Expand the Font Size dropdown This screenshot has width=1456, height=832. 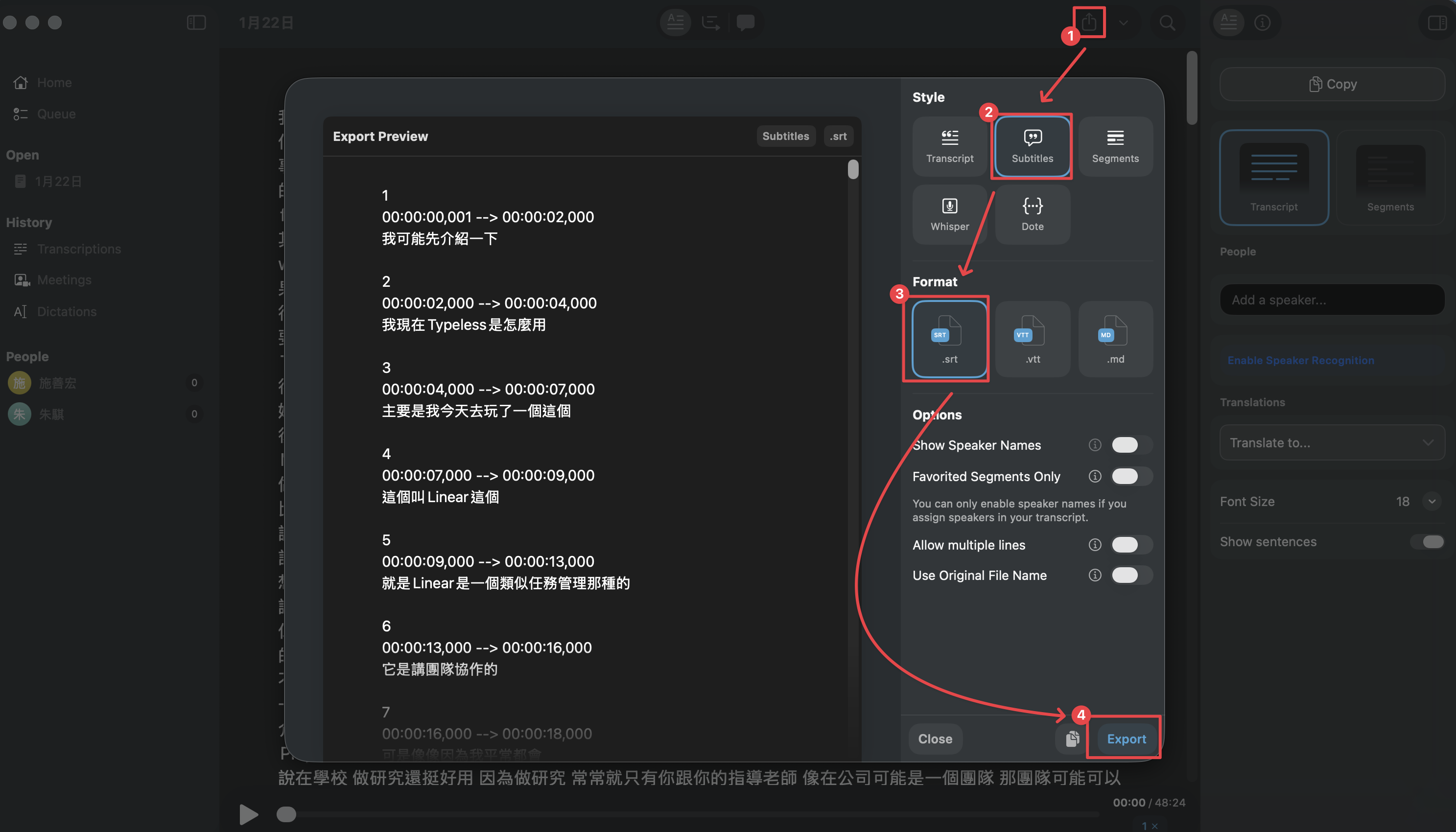click(x=1431, y=501)
